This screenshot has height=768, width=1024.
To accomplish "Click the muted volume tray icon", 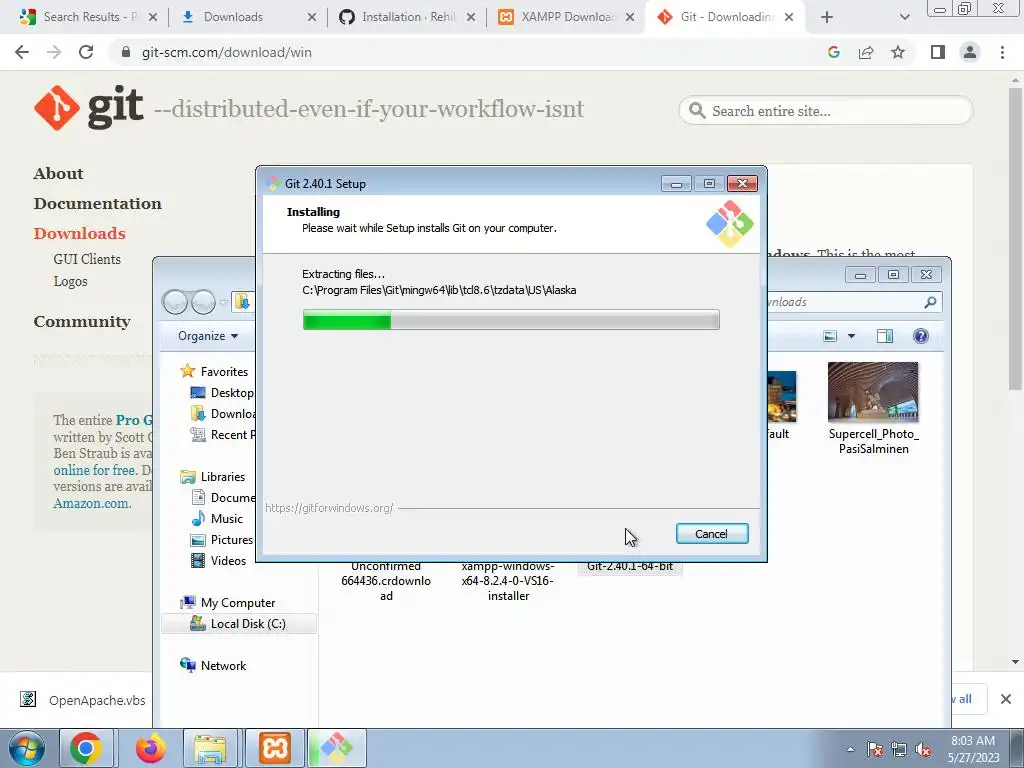I will tap(923, 749).
